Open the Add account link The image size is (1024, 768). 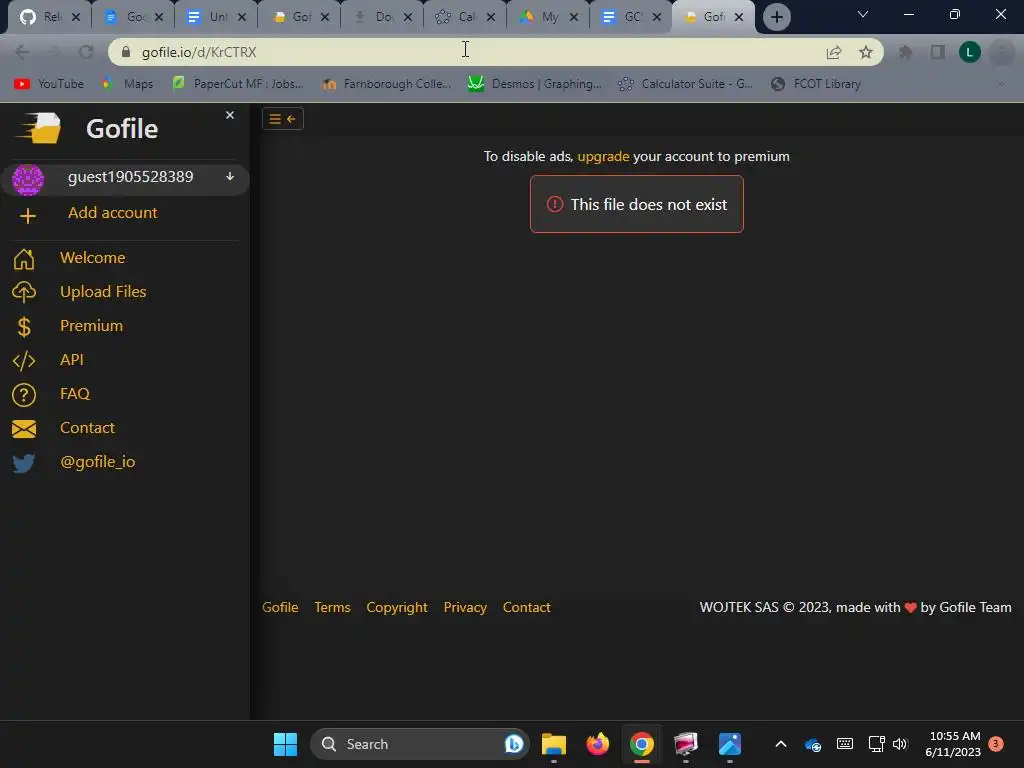pos(112,213)
